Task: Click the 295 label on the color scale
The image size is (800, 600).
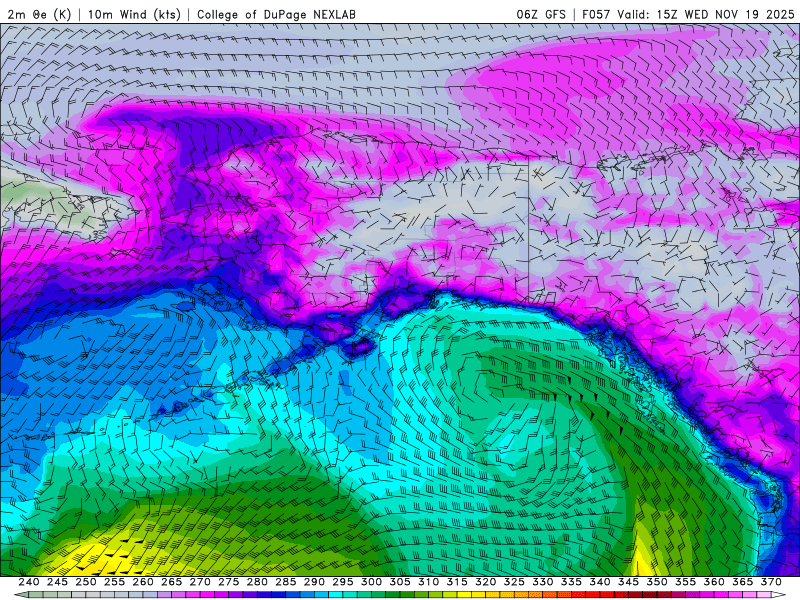Action: coord(343,582)
